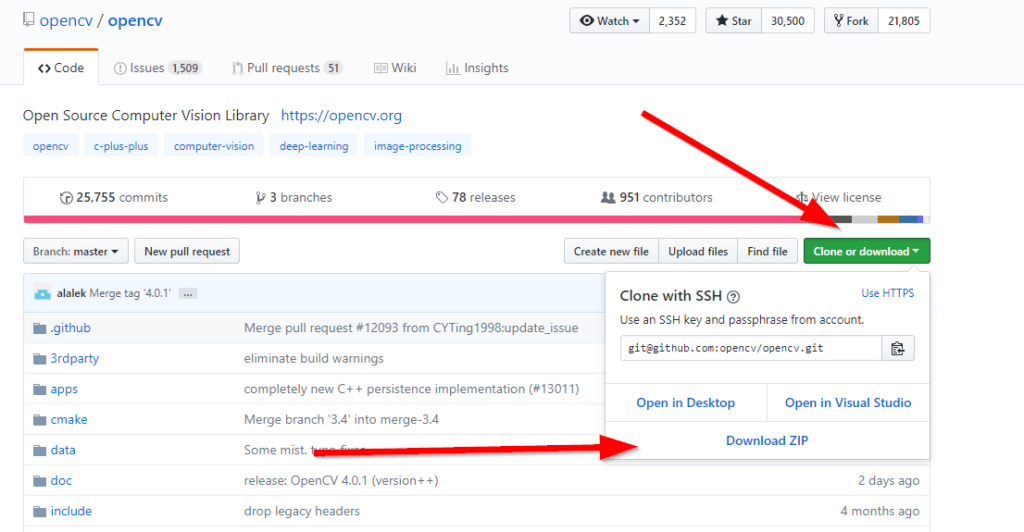Switch to the Code tab
The width and height of the screenshot is (1024, 532).
[x=61, y=68]
